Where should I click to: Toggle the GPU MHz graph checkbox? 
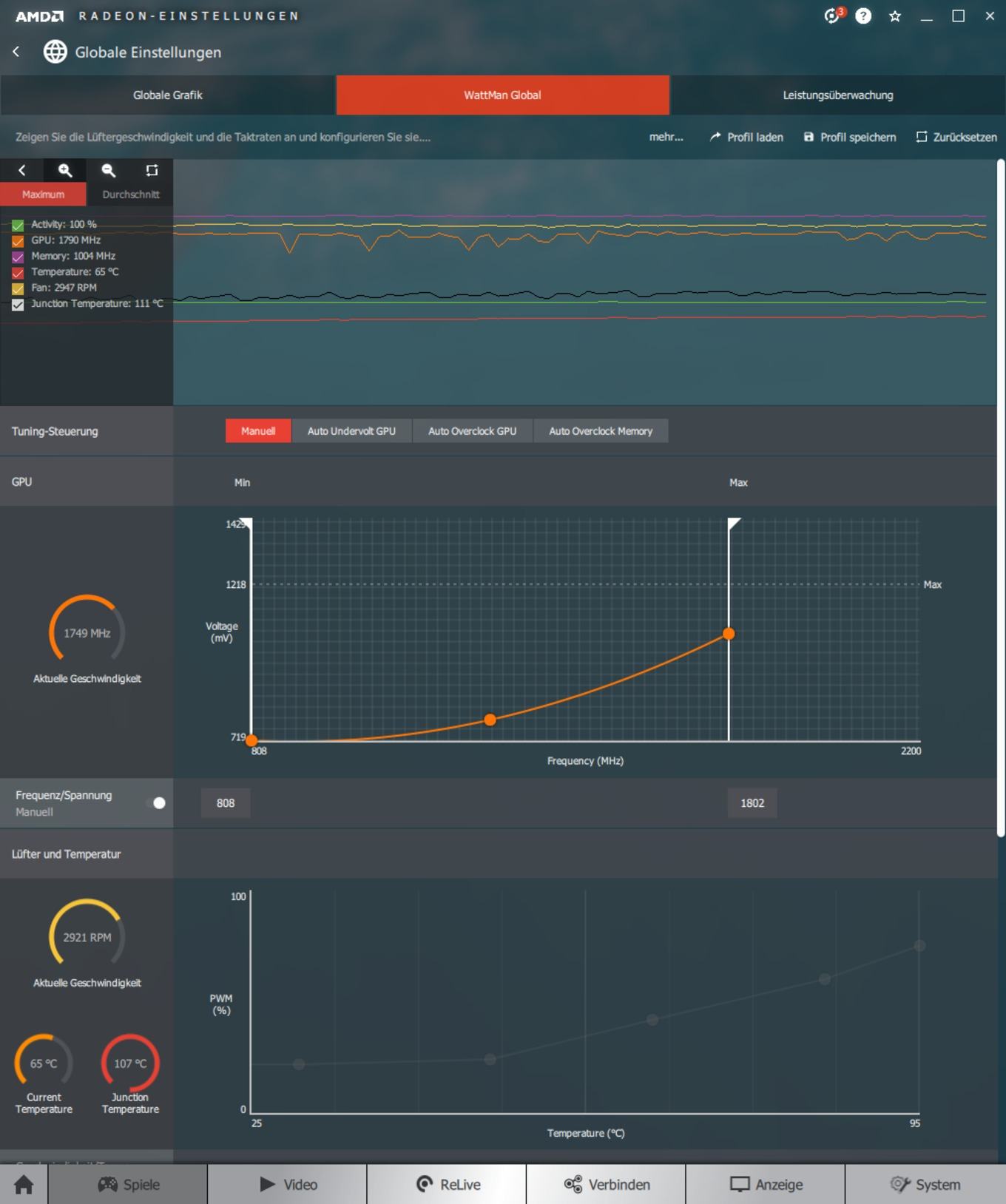click(18, 241)
